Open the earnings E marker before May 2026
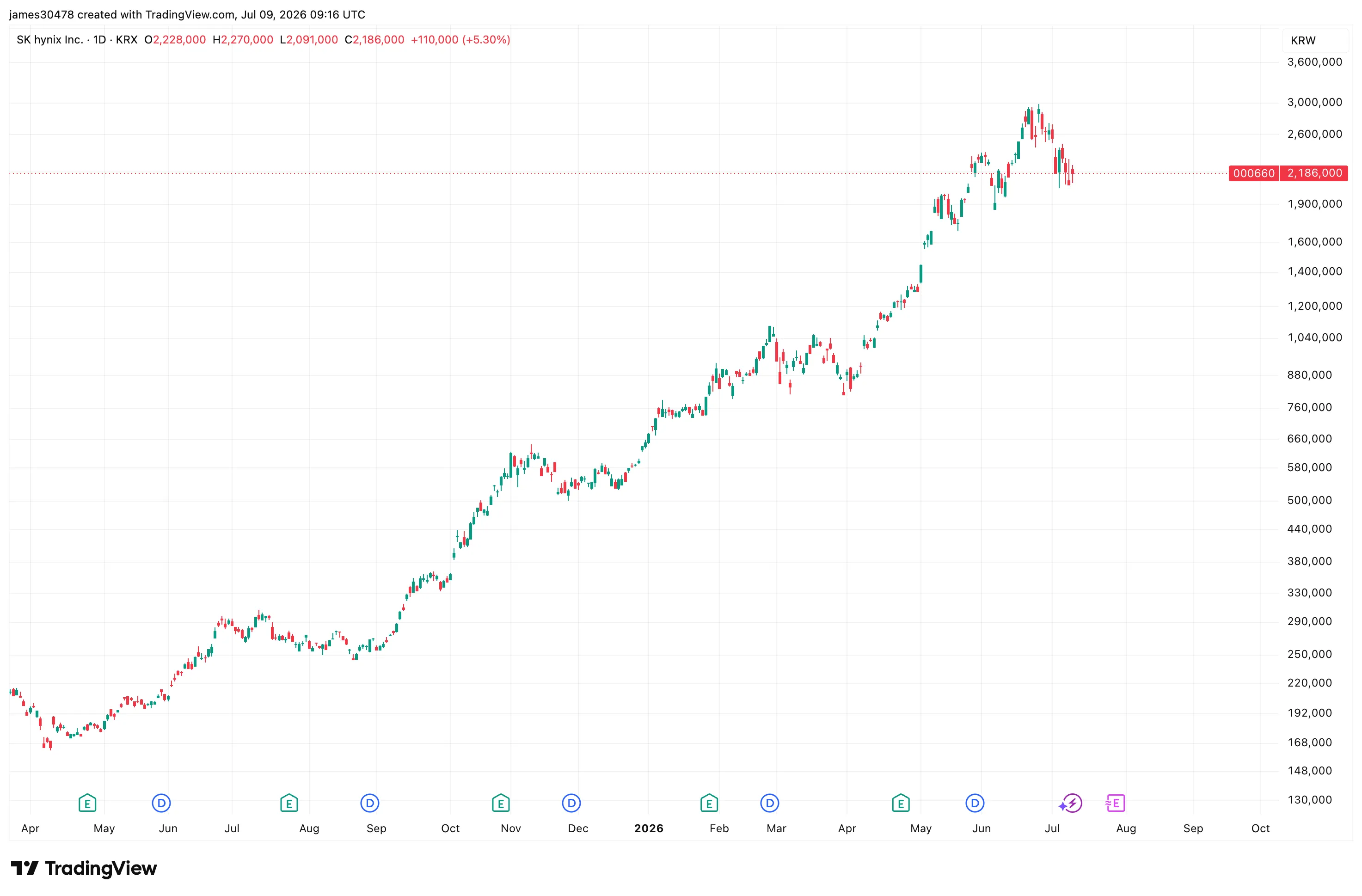 click(901, 804)
